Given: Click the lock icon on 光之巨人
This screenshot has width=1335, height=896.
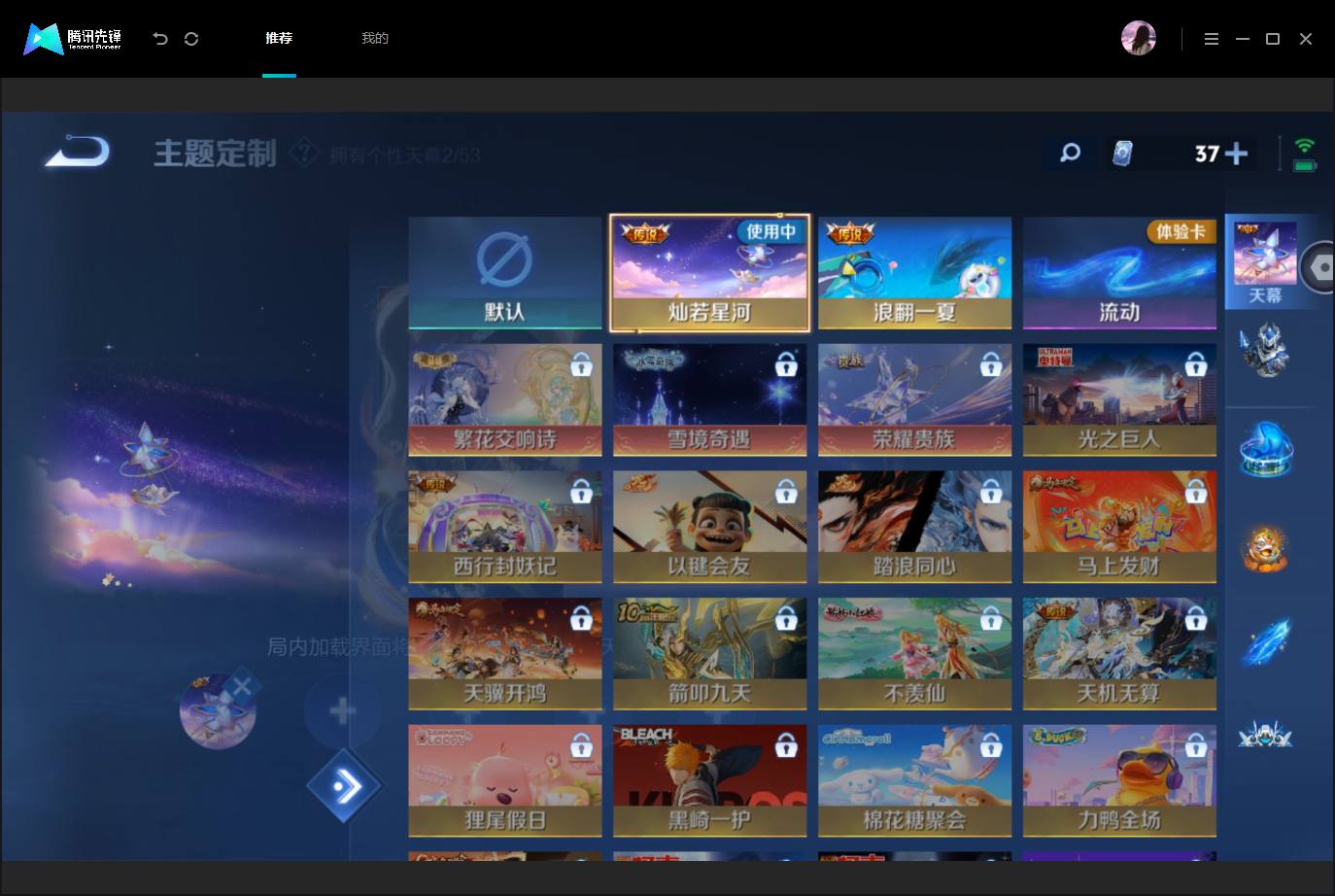Looking at the screenshot, I should (1196, 364).
